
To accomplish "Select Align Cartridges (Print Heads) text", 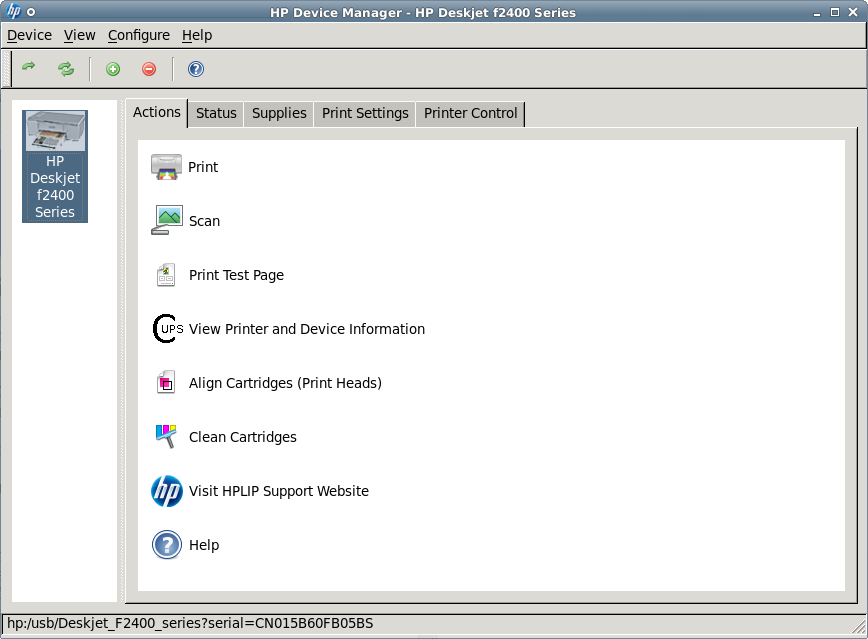I will point(286,383).
